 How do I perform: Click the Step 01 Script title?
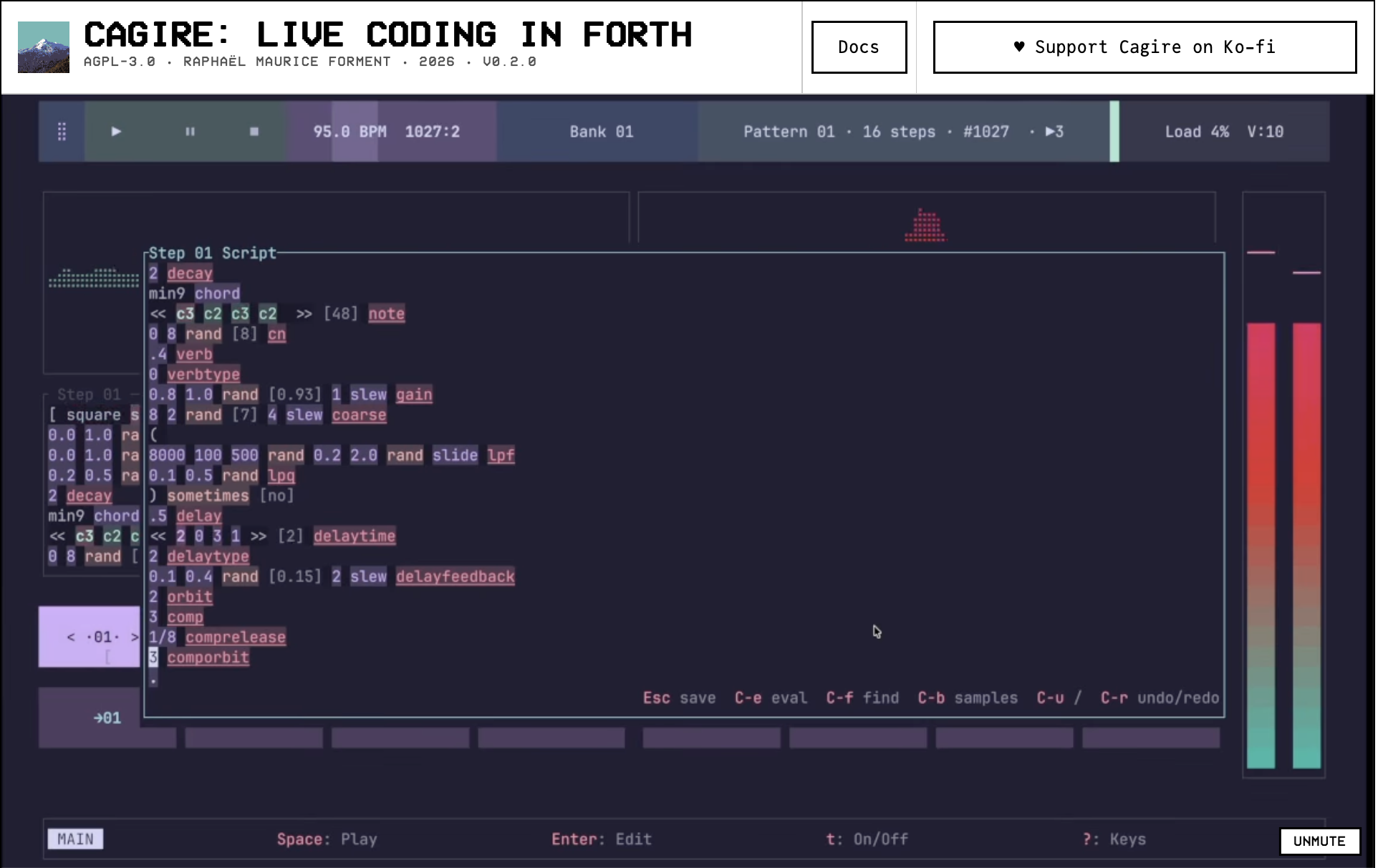pos(213,254)
